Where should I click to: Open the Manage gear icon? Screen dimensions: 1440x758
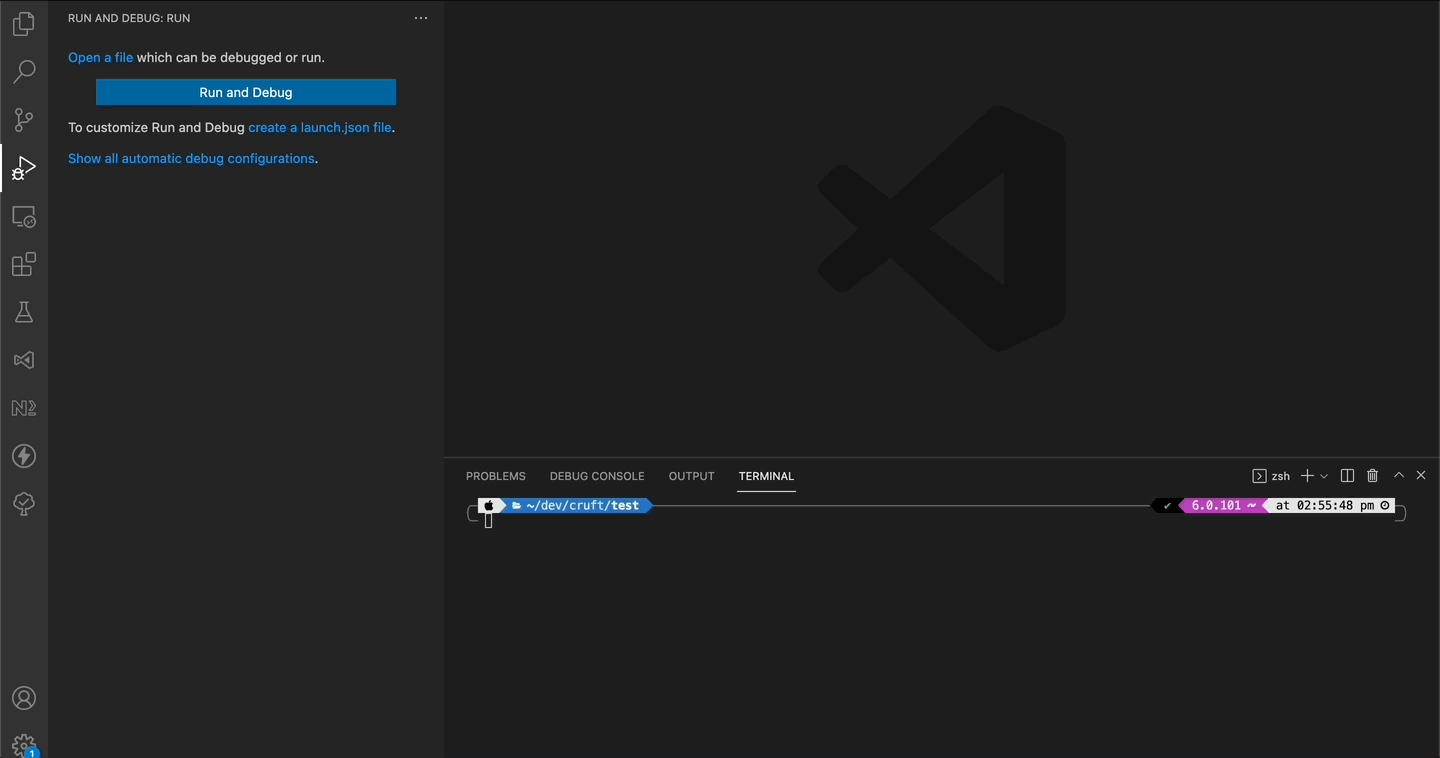click(x=24, y=745)
